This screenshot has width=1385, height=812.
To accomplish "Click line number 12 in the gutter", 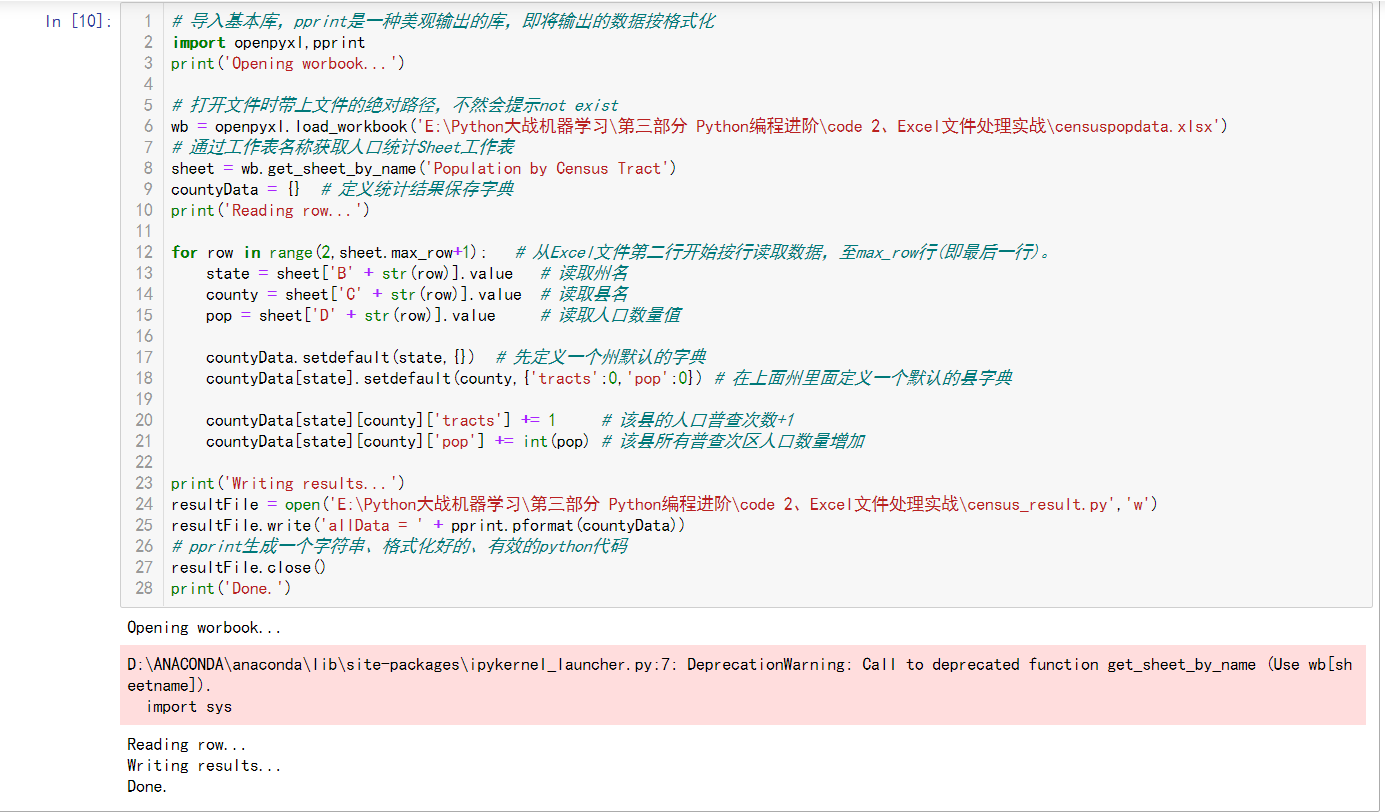I will pyautogui.click(x=144, y=252).
